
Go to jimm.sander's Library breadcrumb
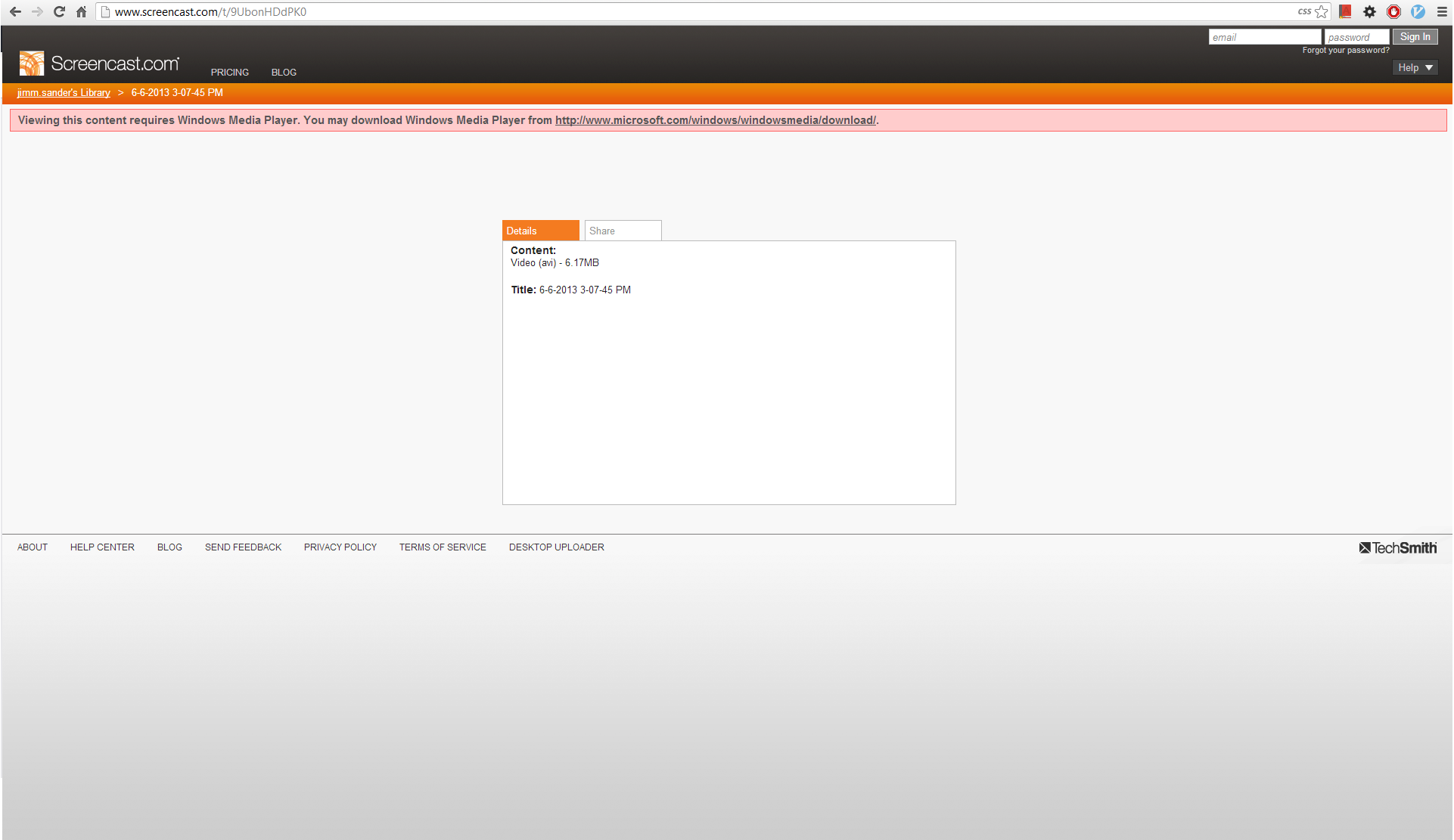pyautogui.click(x=64, y=93)
